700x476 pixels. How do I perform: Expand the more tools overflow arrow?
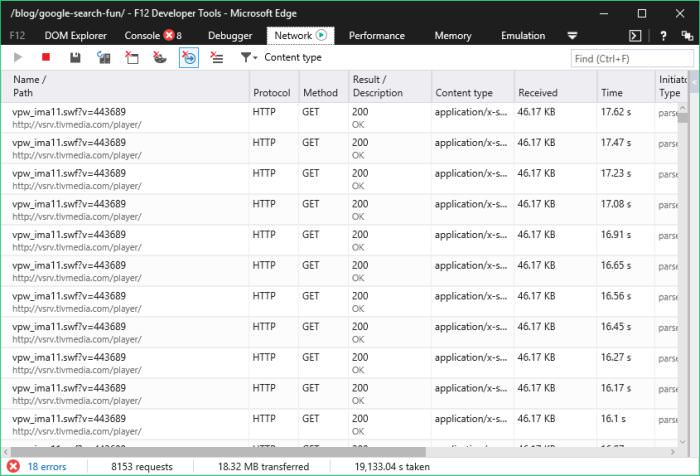(x=572, y=36)
